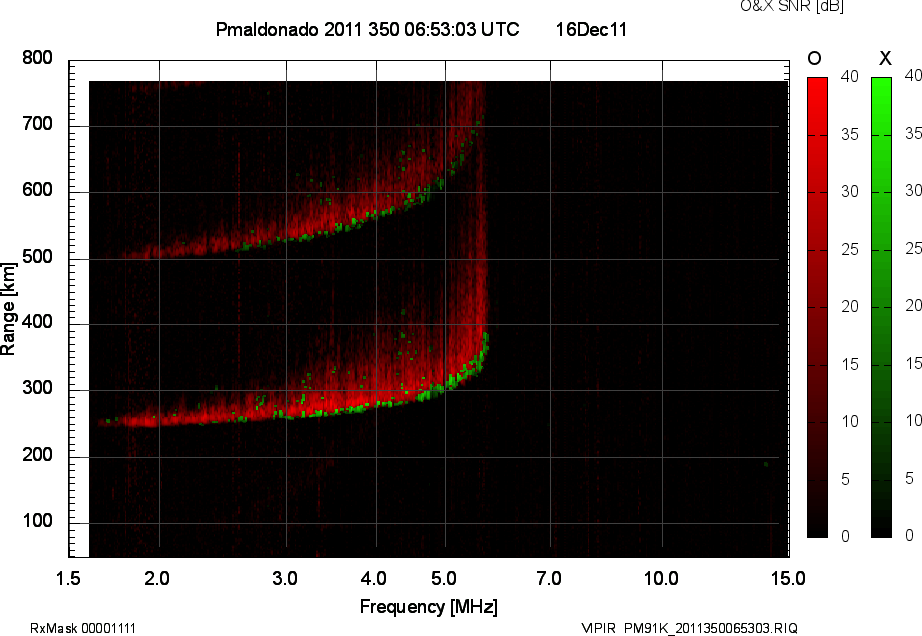The height and width of the screenshot is (636, 922).
Task: Click the 5.0 MHz frequency tick label
Action: click(444, 579)
